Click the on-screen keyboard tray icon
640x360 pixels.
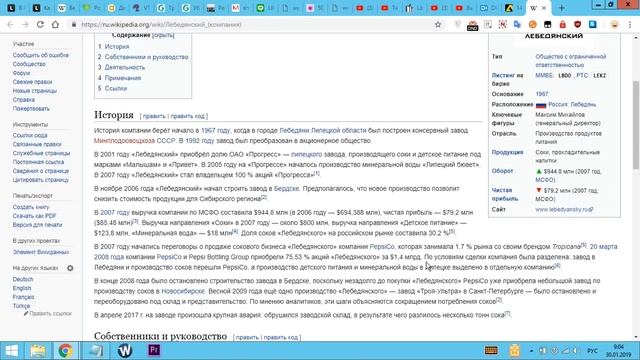(x=491, y=350)
